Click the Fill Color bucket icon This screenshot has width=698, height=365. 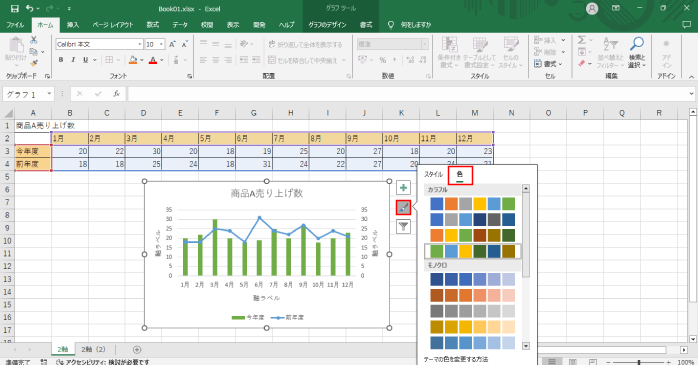coord(133,60)
